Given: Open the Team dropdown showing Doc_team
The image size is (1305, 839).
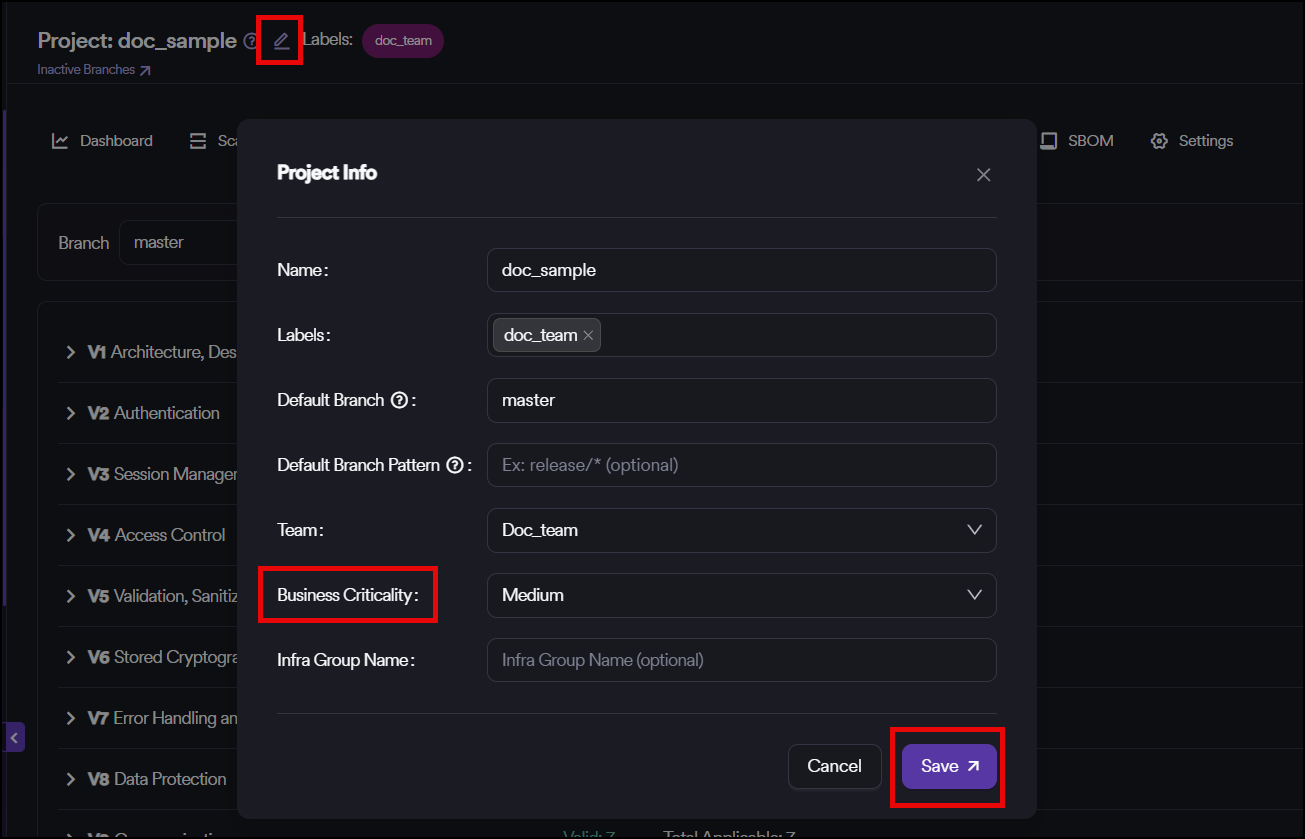Looking at the screenshot, I should click(x=741, y=530).
